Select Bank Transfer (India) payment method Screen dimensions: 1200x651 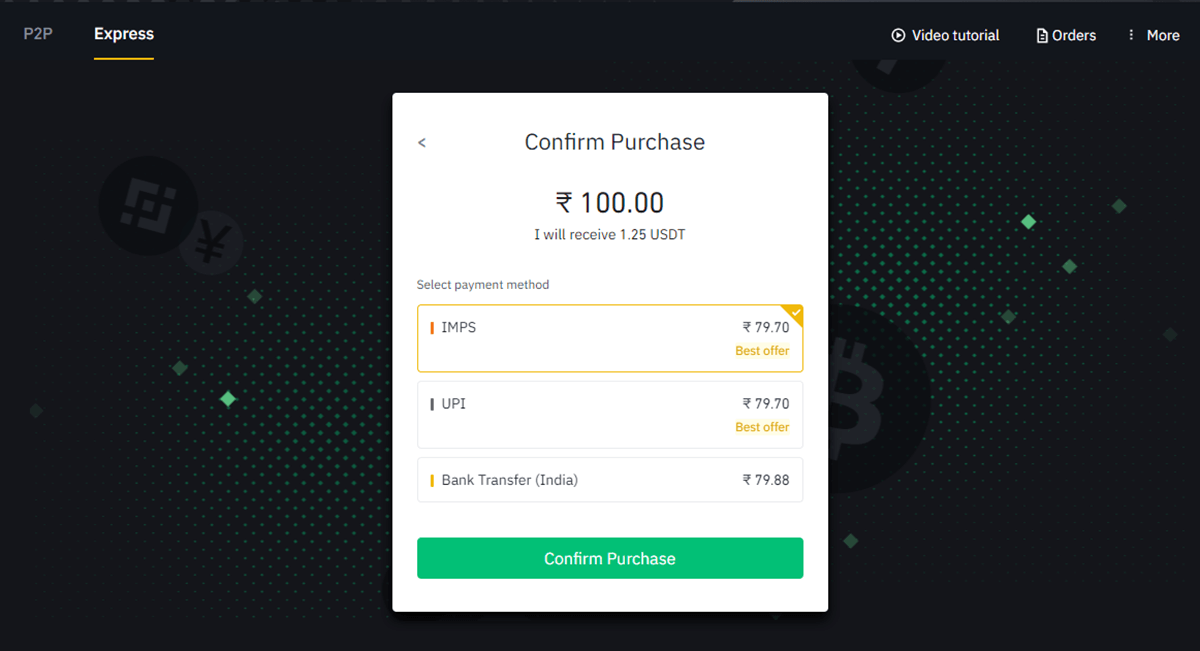tap(610, 479)
